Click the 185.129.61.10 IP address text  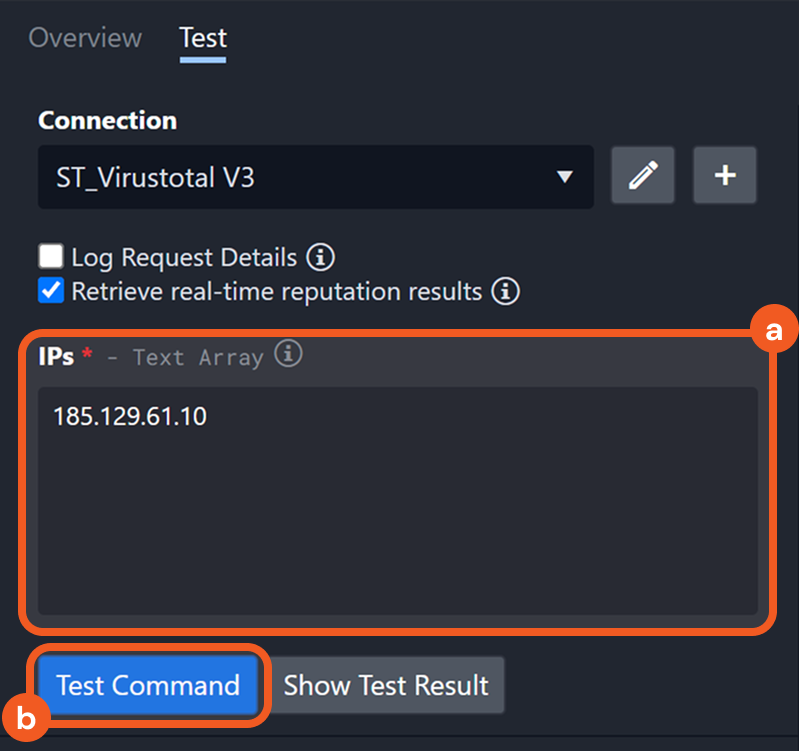tap(130, 416)
